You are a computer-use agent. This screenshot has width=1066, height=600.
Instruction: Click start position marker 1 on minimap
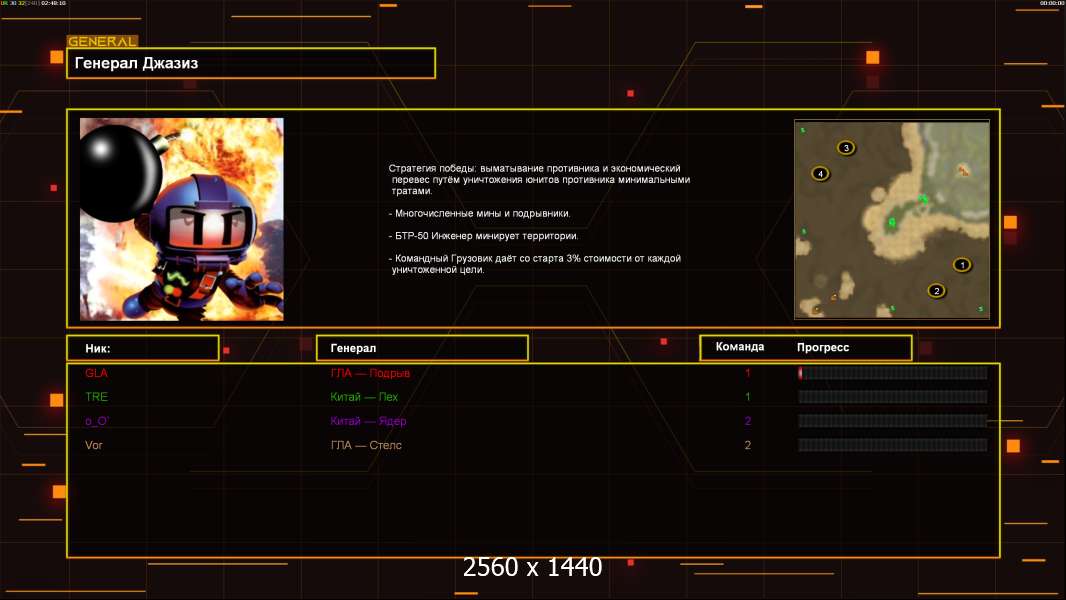[961, 265]
